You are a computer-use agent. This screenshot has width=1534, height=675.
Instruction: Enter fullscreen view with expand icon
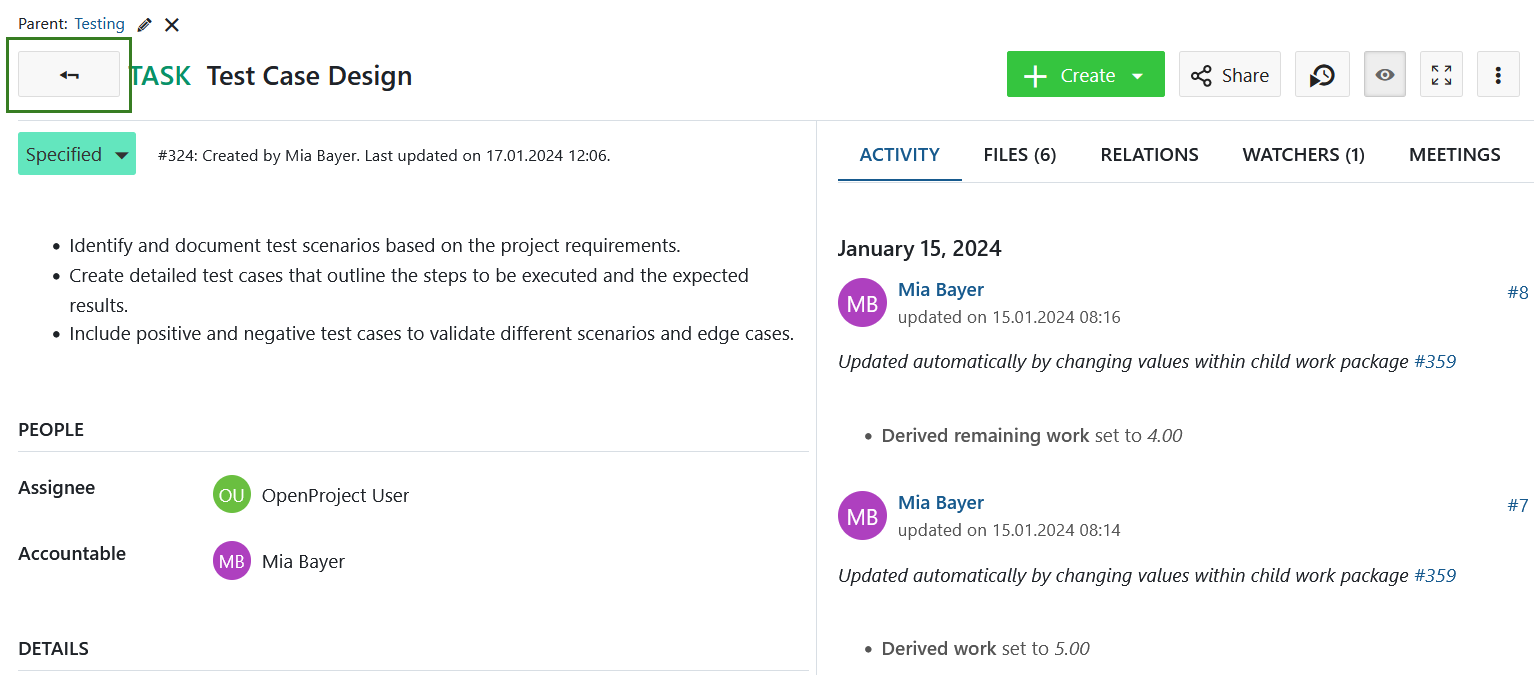(x=1441, y=75)
